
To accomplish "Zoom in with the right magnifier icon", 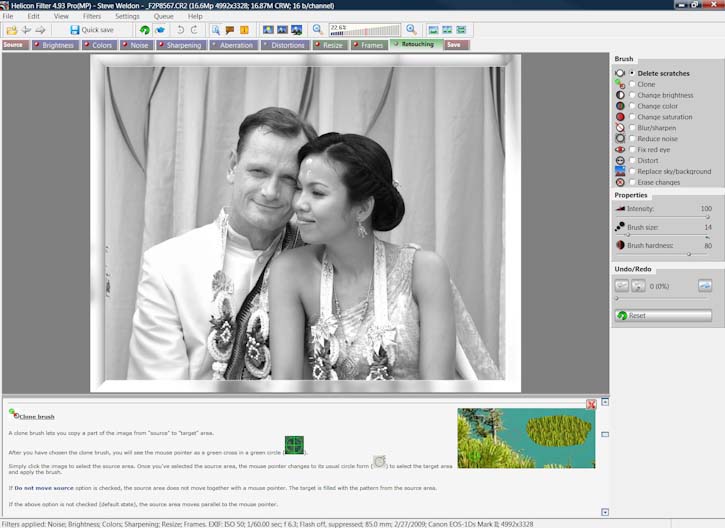I will (411, 30).
